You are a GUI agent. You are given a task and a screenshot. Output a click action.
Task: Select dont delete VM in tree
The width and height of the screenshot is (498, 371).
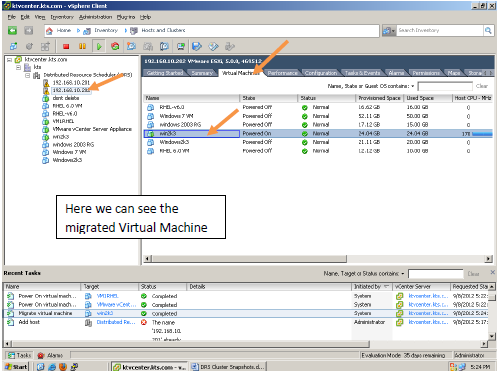point(66,98)
